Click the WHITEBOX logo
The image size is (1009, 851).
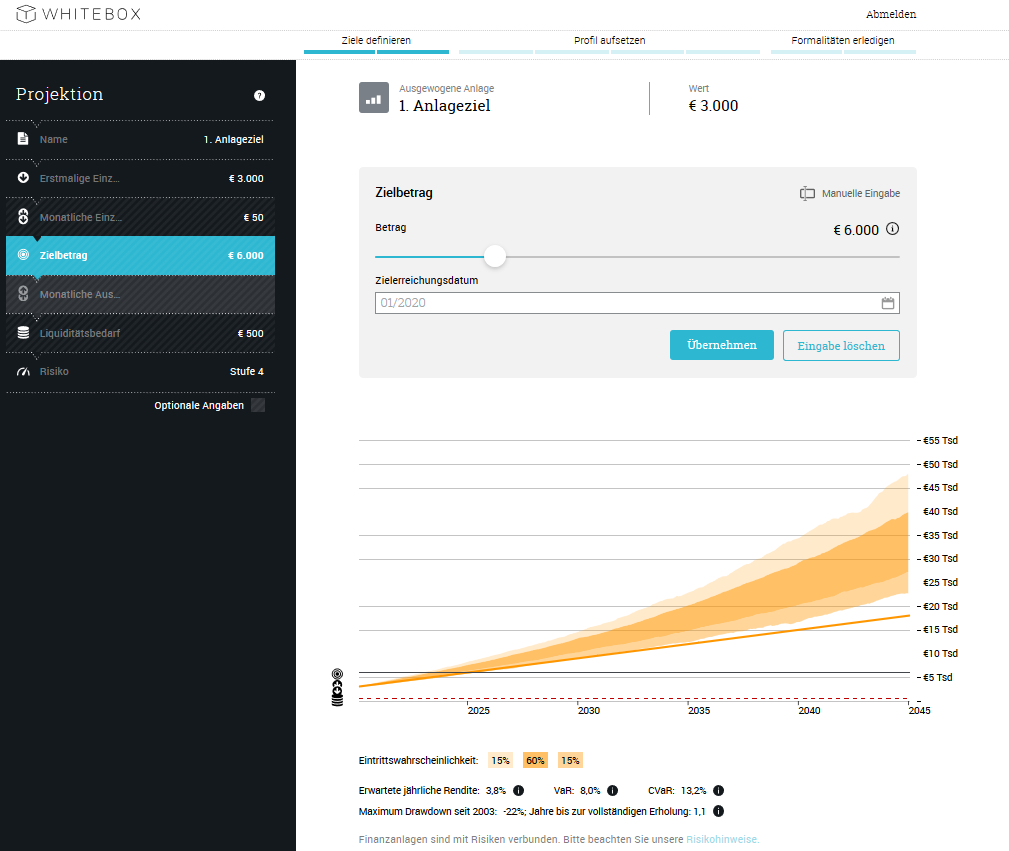pyautogui.click(x=79, y=14)
